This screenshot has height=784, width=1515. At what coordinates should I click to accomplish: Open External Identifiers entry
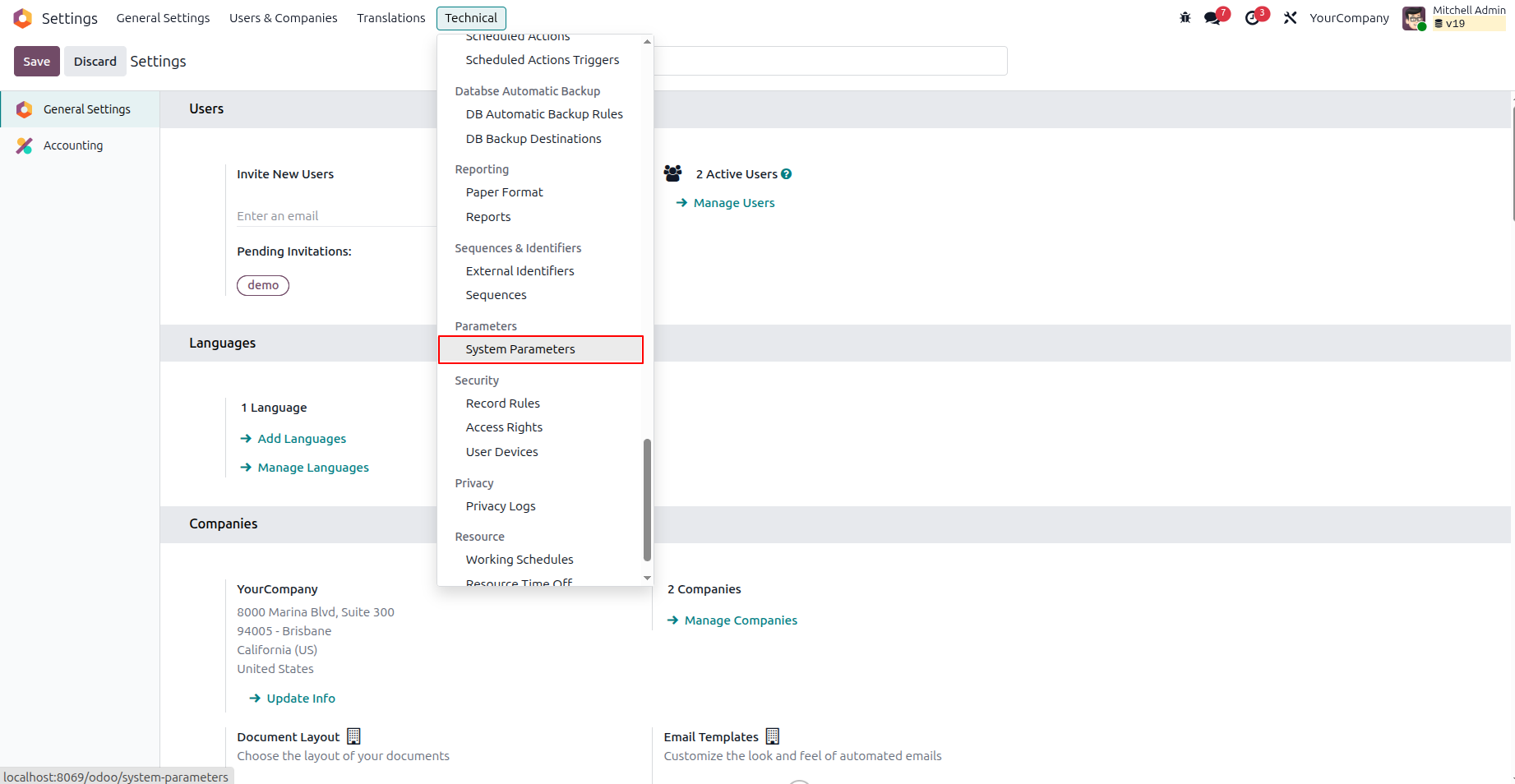click(x=520, y=271)
